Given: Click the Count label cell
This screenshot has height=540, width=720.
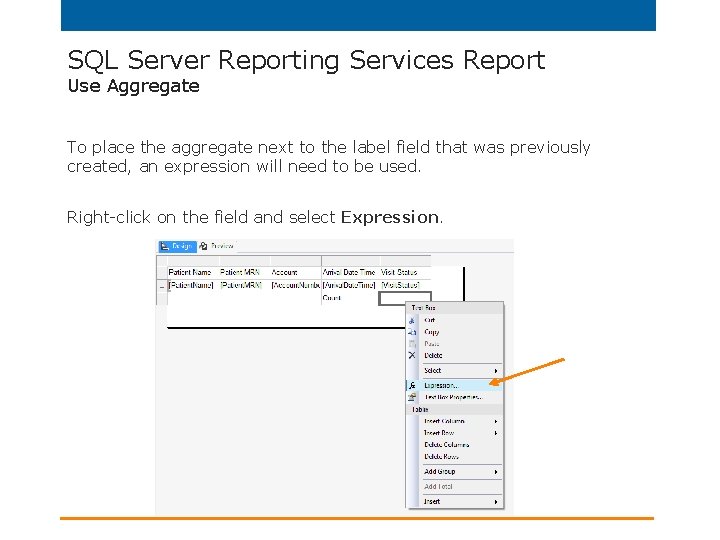Looking at the screenshot, I should [351, 298].
